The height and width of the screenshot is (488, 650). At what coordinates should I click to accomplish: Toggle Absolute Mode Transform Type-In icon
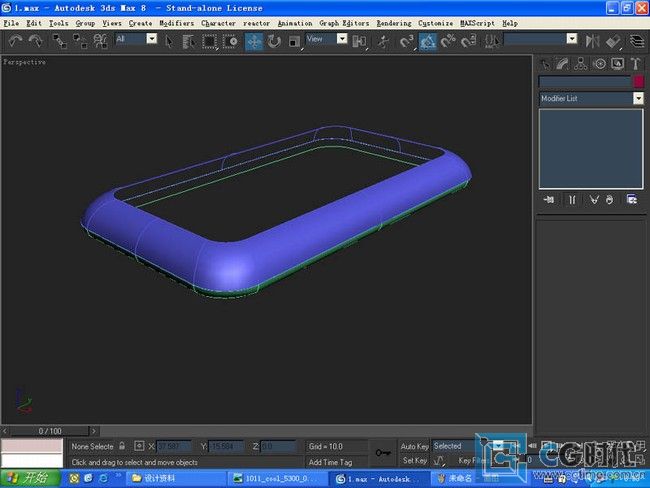tap(139, 446)
